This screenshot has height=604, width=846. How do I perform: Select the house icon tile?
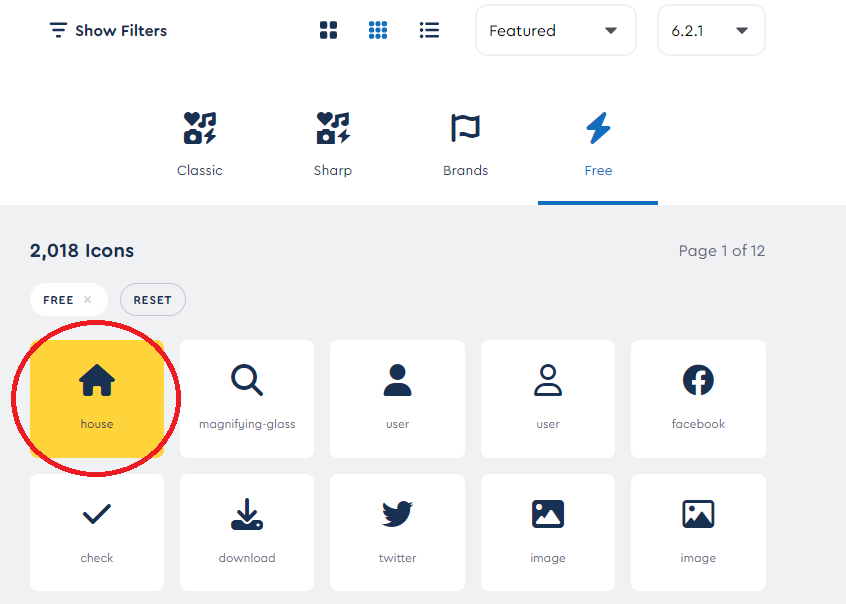[97, 398]
